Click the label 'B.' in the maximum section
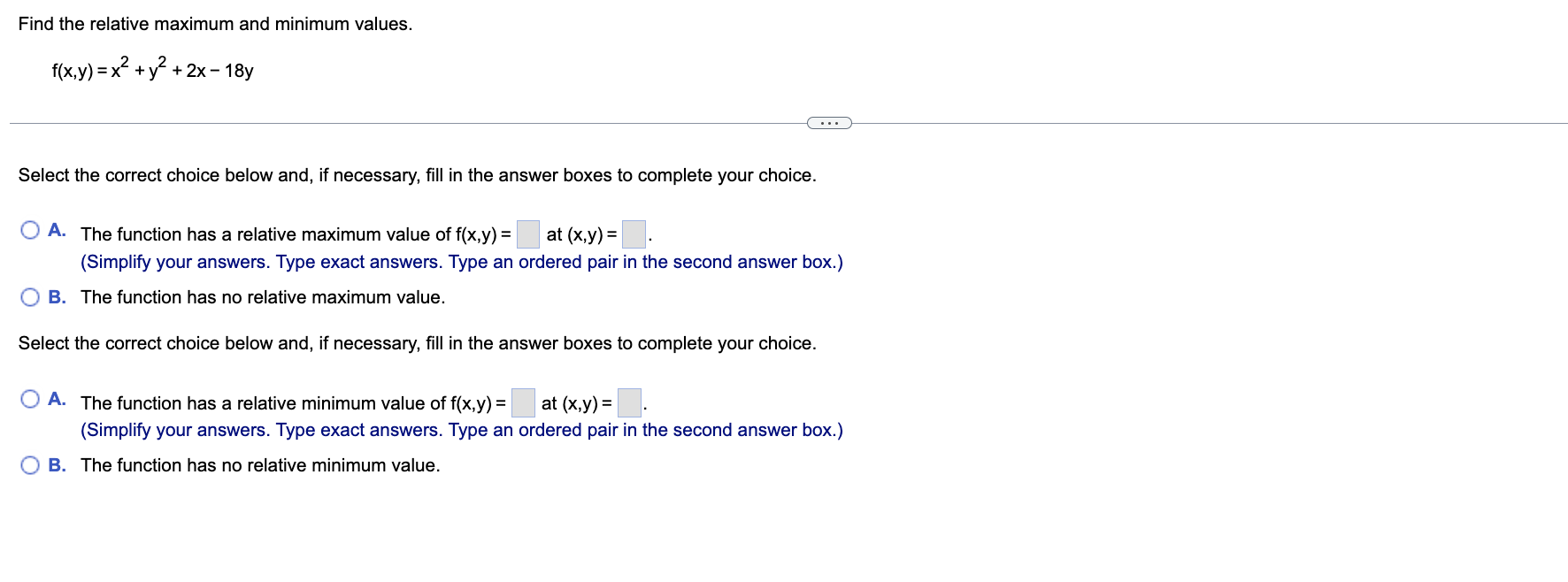Image resolution: width=1568 pixels, height=582 pixels. (x=57, y=297)
